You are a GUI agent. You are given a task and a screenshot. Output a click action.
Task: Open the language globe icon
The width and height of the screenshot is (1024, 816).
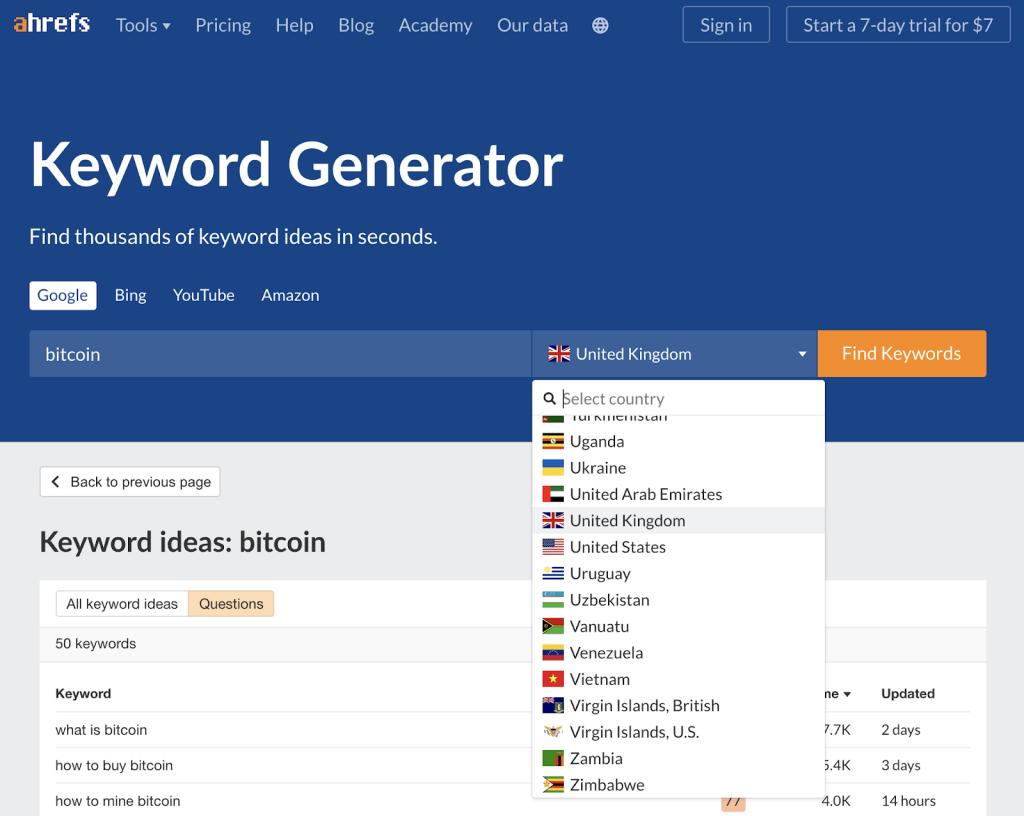coord(600,25)
